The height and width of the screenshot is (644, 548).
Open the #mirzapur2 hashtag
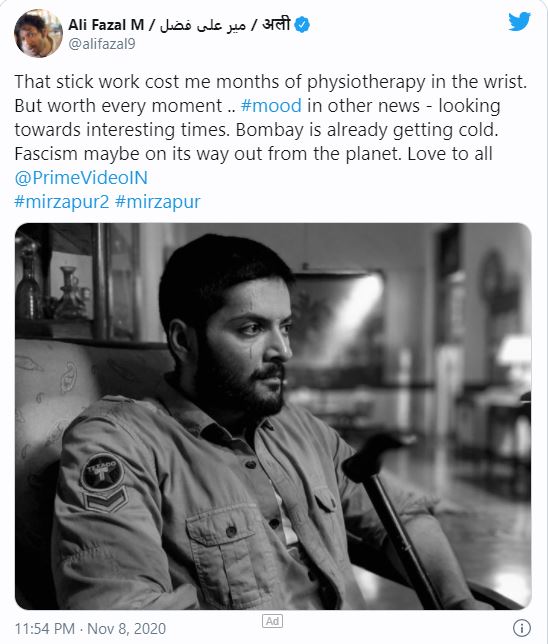click(62, 202)
